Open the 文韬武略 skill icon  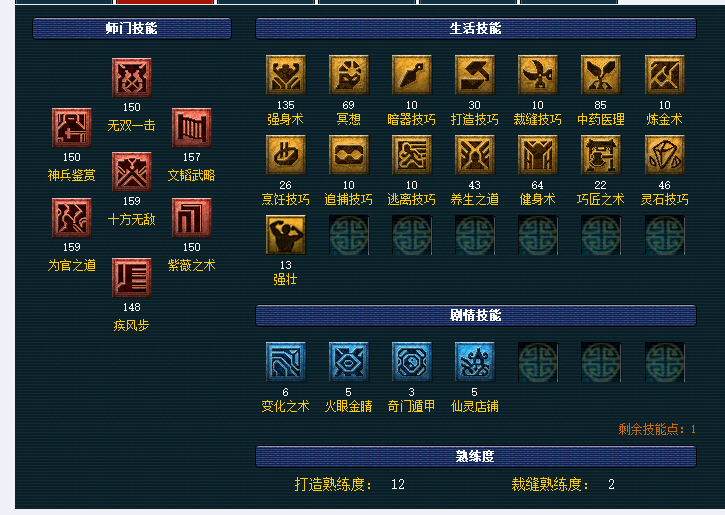191,128
